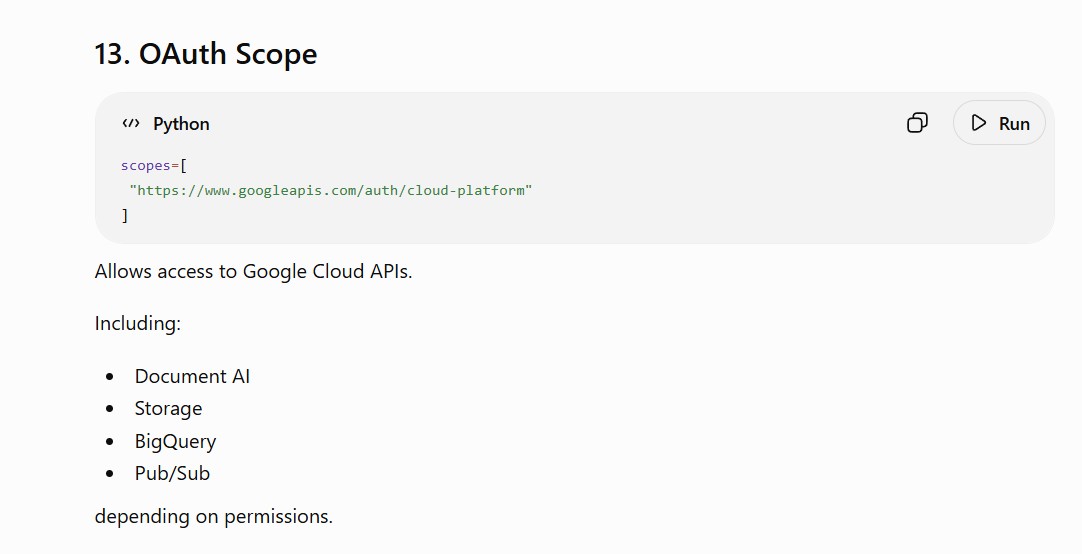Select the 'BigQuery' list item
Viewport: 1082px width, 554px height.
pyautogui.click(x=175, y=441)
